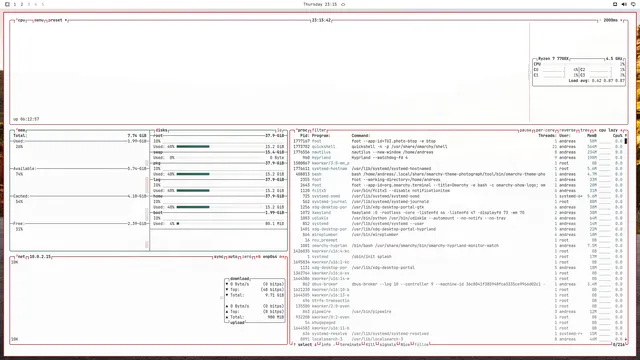The width and height of the screenshot is (640, 360).
Task: Click the disks box label
Action: tap(162, 130)
